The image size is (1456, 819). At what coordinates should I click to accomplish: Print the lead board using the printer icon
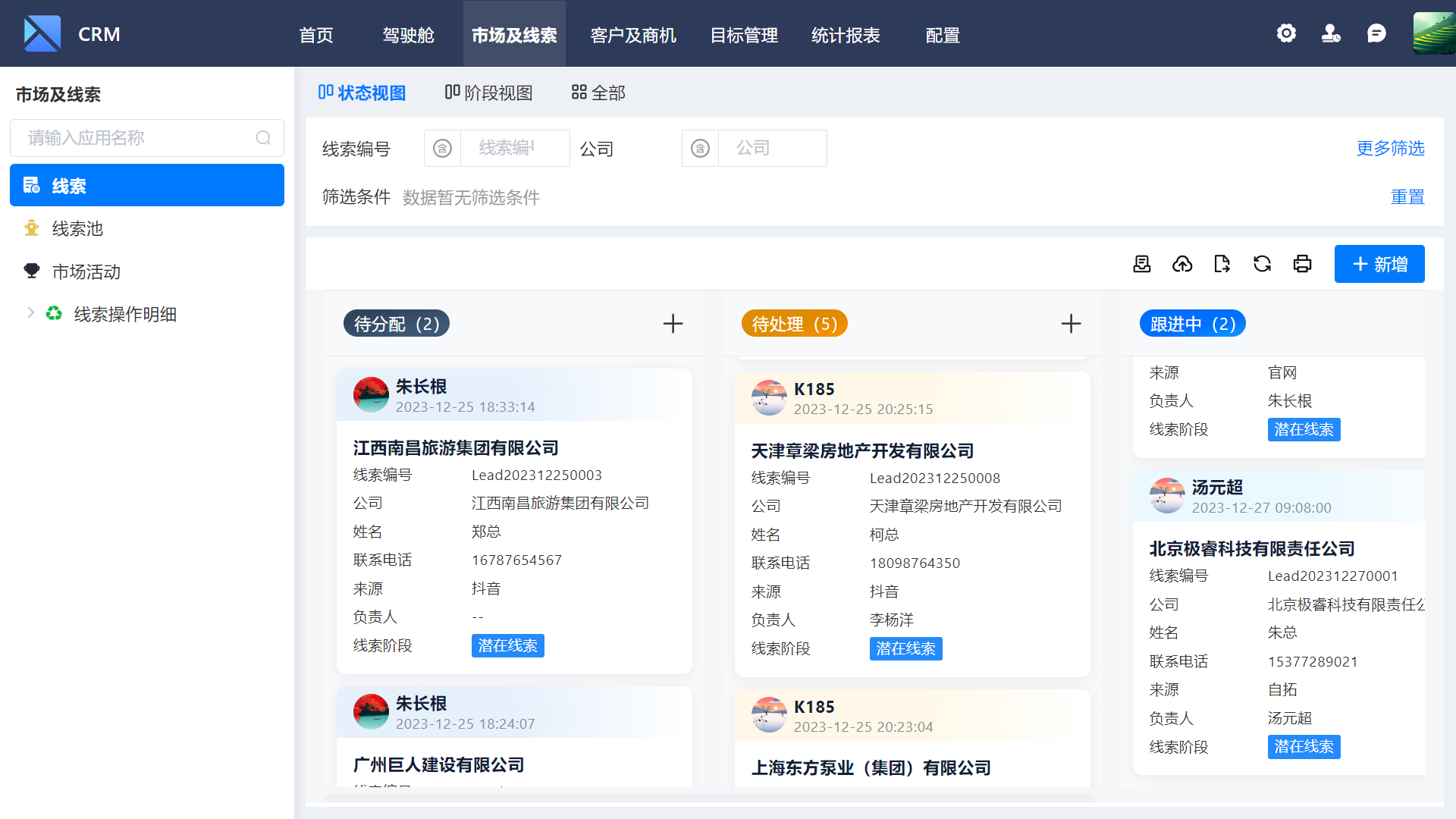coord(1302,264)
